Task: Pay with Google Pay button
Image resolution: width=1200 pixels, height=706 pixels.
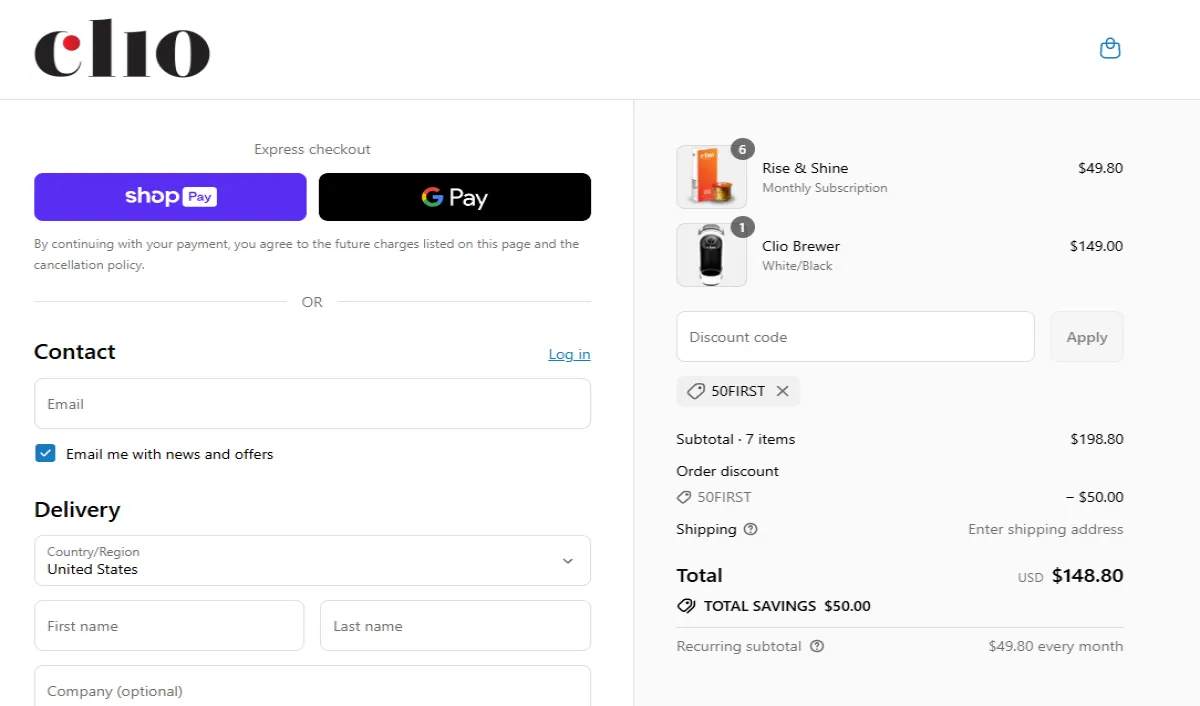Action: pos(455,197)
